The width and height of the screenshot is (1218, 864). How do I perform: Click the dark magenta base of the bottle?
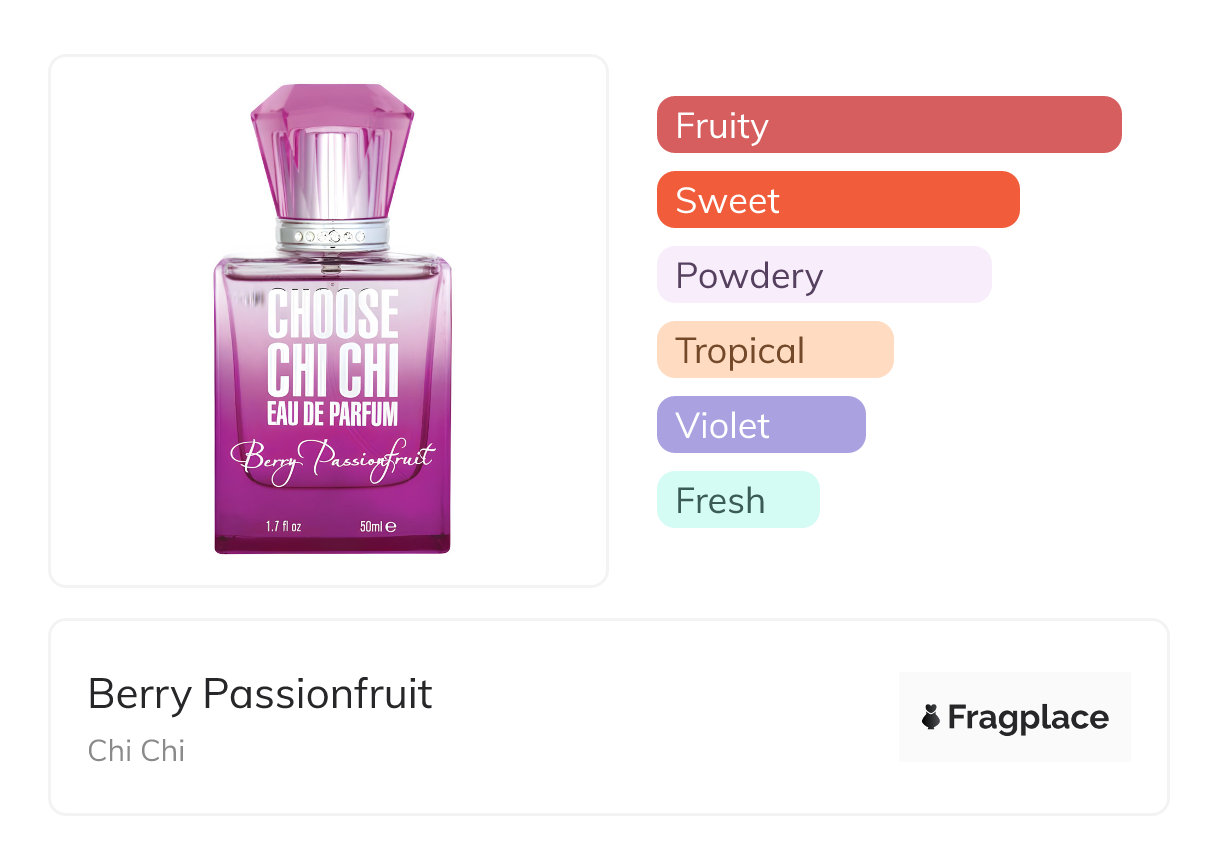[332, 545]
